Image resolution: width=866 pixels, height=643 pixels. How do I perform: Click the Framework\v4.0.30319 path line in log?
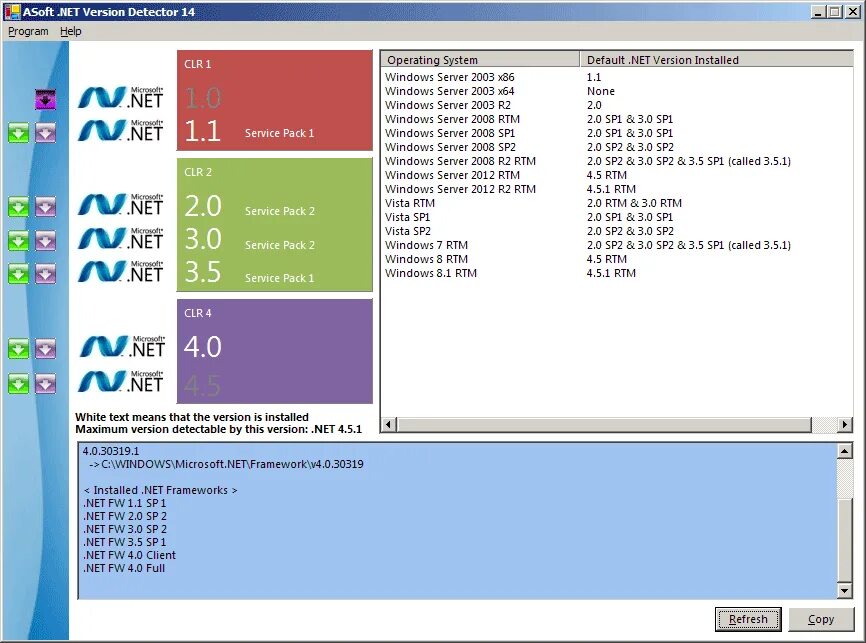226,464
